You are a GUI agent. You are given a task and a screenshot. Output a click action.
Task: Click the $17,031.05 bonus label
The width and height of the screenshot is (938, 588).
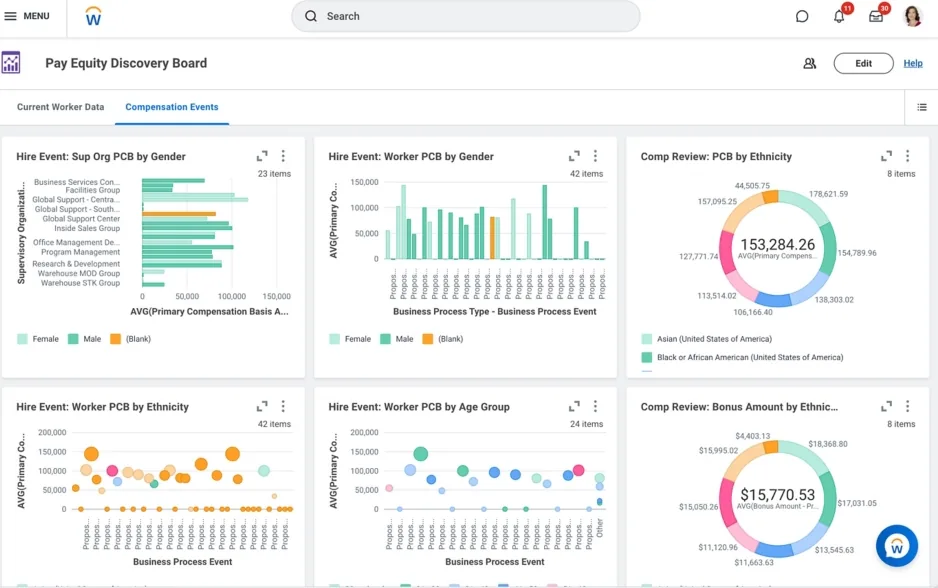point(857,503)
